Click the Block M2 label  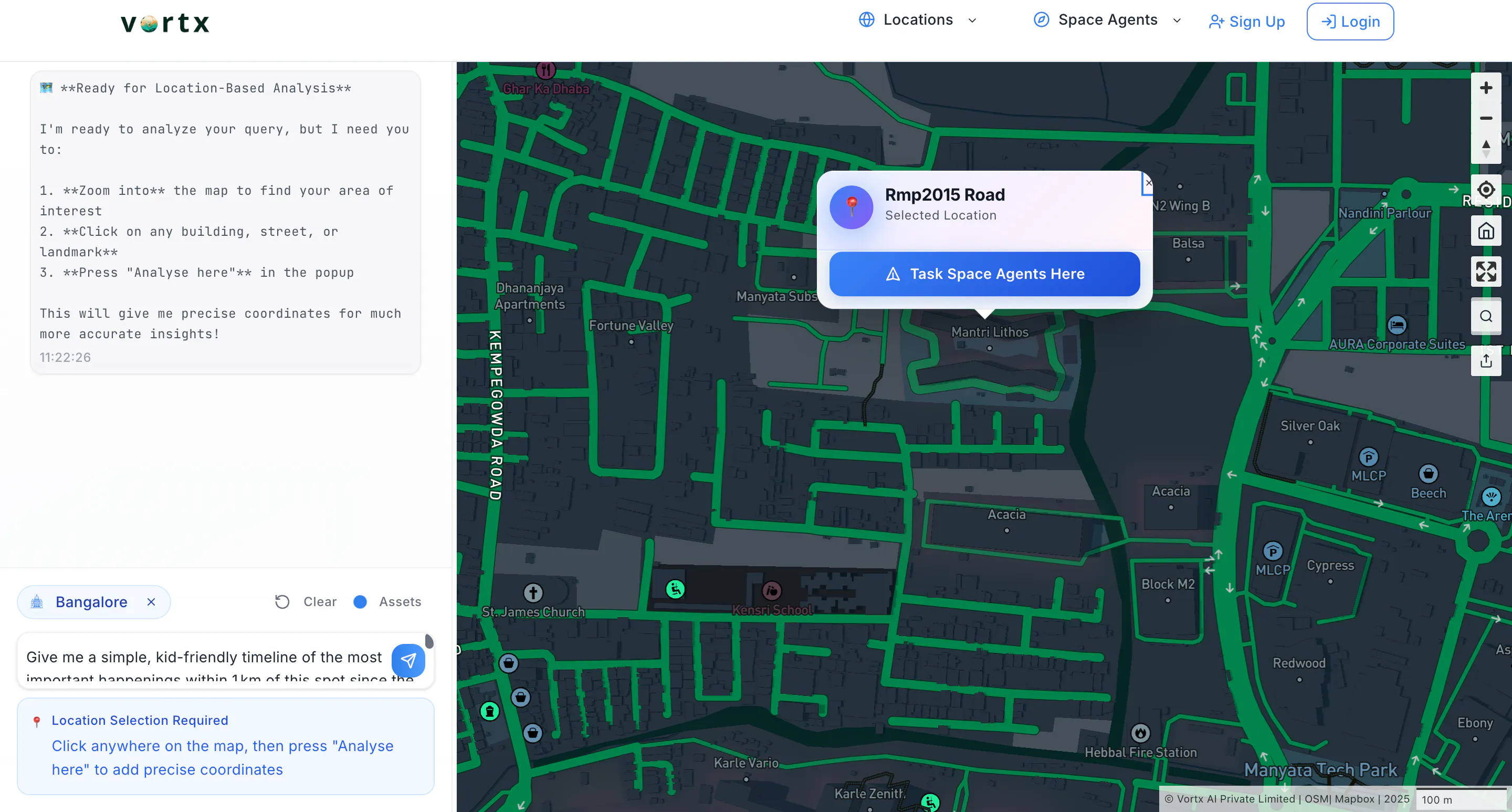pyautogui.click(x=1168, y=584)
